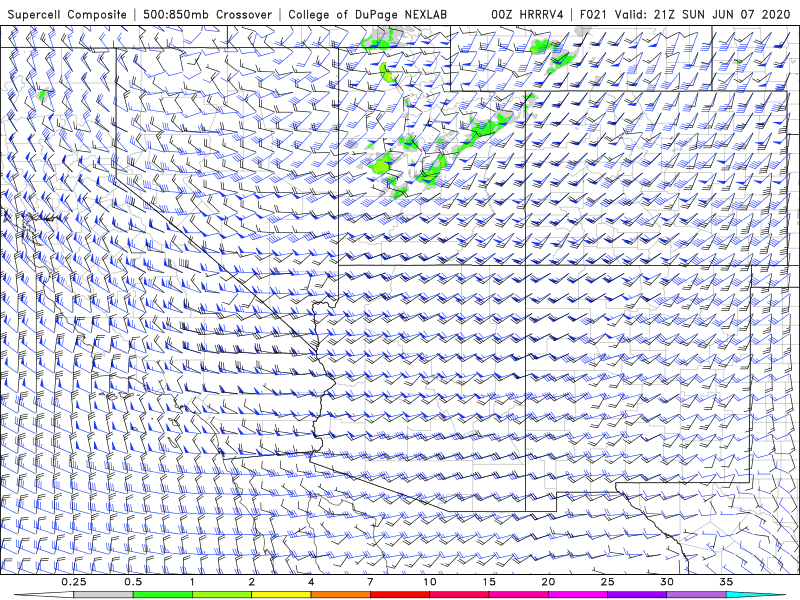This screenshot has width=800, height=600.
Task: Click the colorbar label "35"
Action: pos(726,582)
